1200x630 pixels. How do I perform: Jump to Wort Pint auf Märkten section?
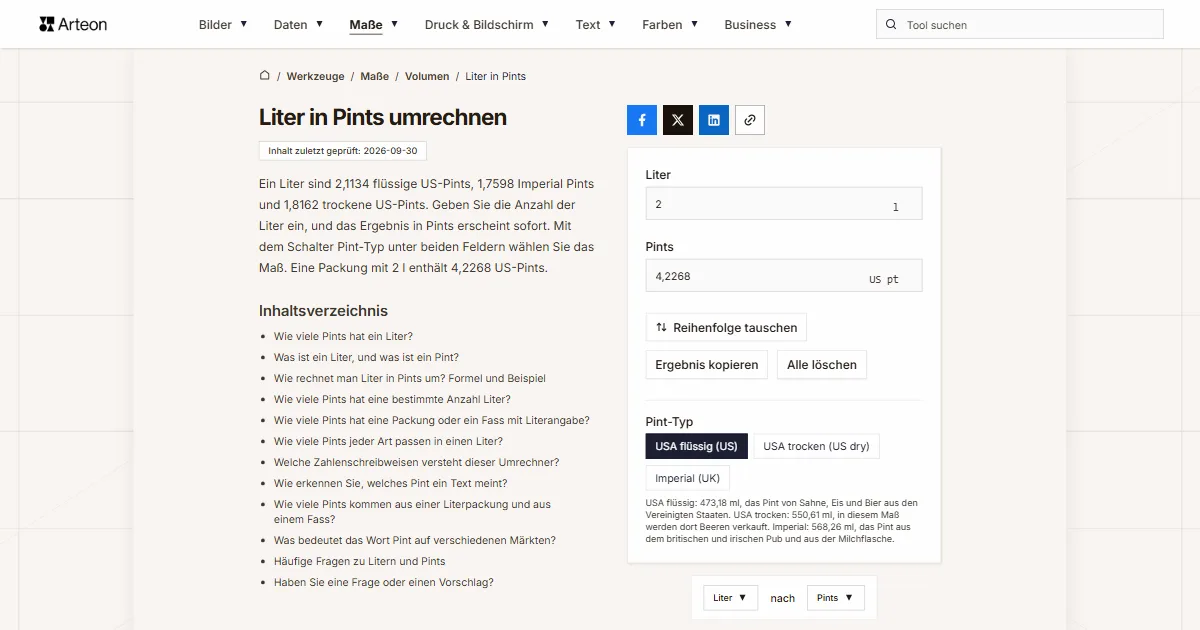pyautogui.click(x=415, y=540)
